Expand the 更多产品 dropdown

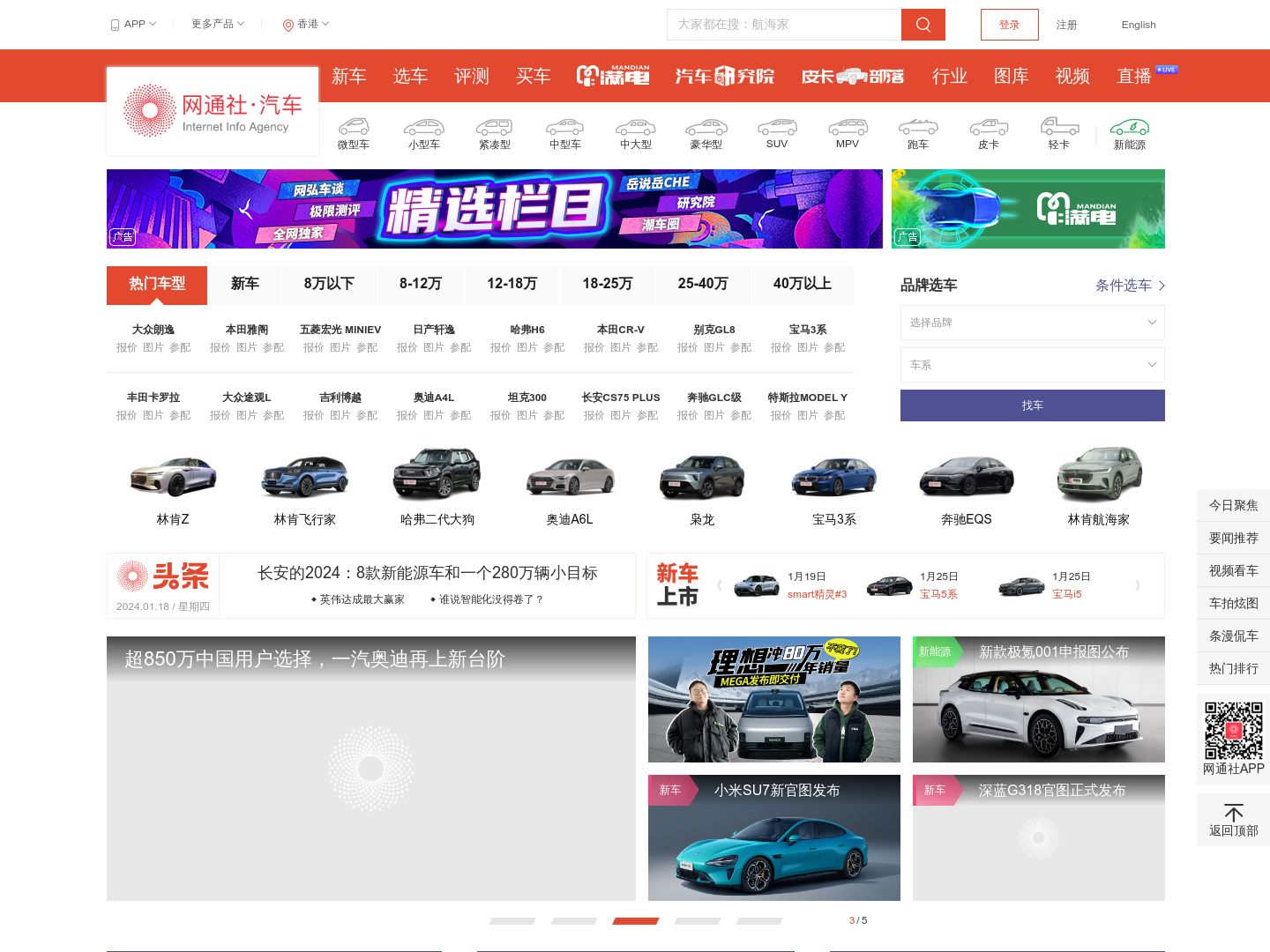[218, 24]
